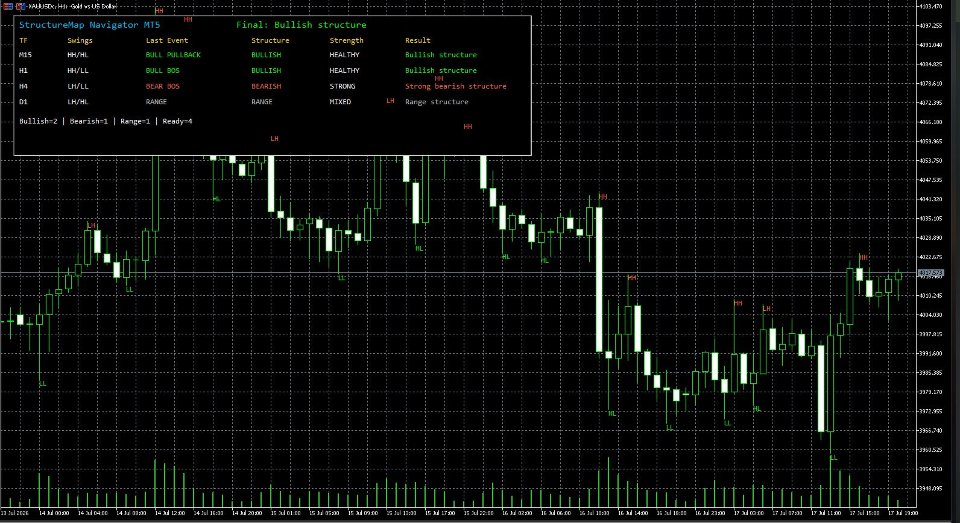Screen dimensions: 960x523
Task: Select the H4 timeframe row label
Action: tap(23, 86)
